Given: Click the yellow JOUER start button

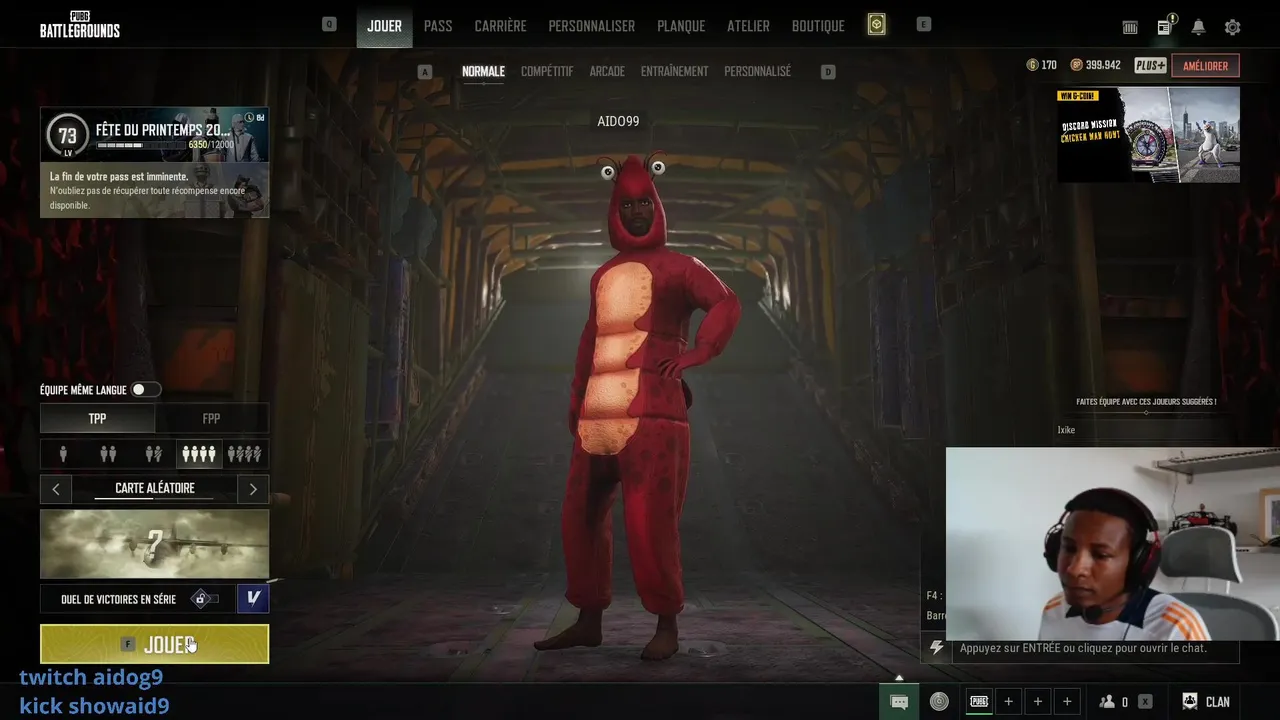Looking at the screenshot, I should coord(154,644).
